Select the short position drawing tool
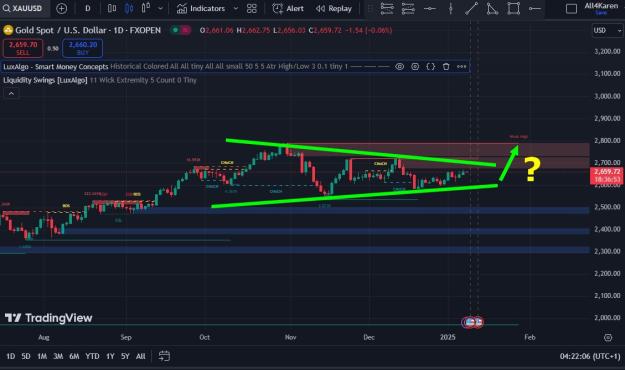The height and width of the screenshot is (370, 625). [x=408, y=8]
